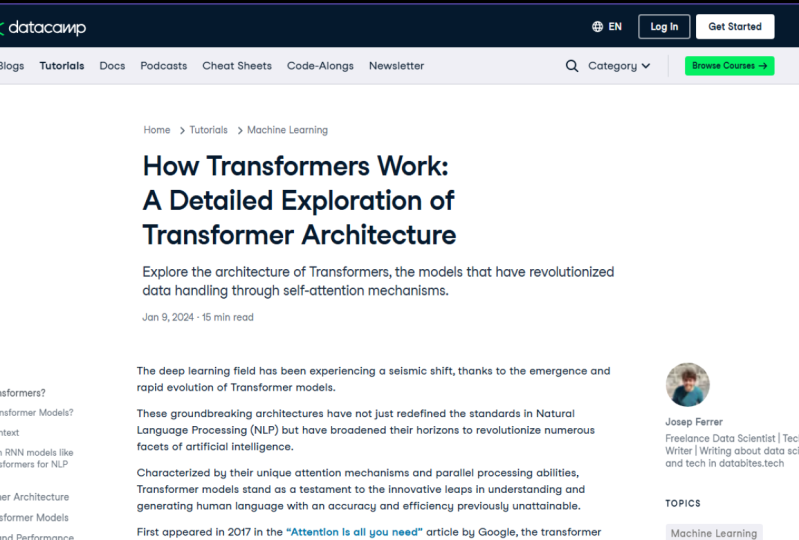The height and width of the screenshot is (540, 799).
Task: Click the Home breadcrumb link
Action: tap(156, 130)
